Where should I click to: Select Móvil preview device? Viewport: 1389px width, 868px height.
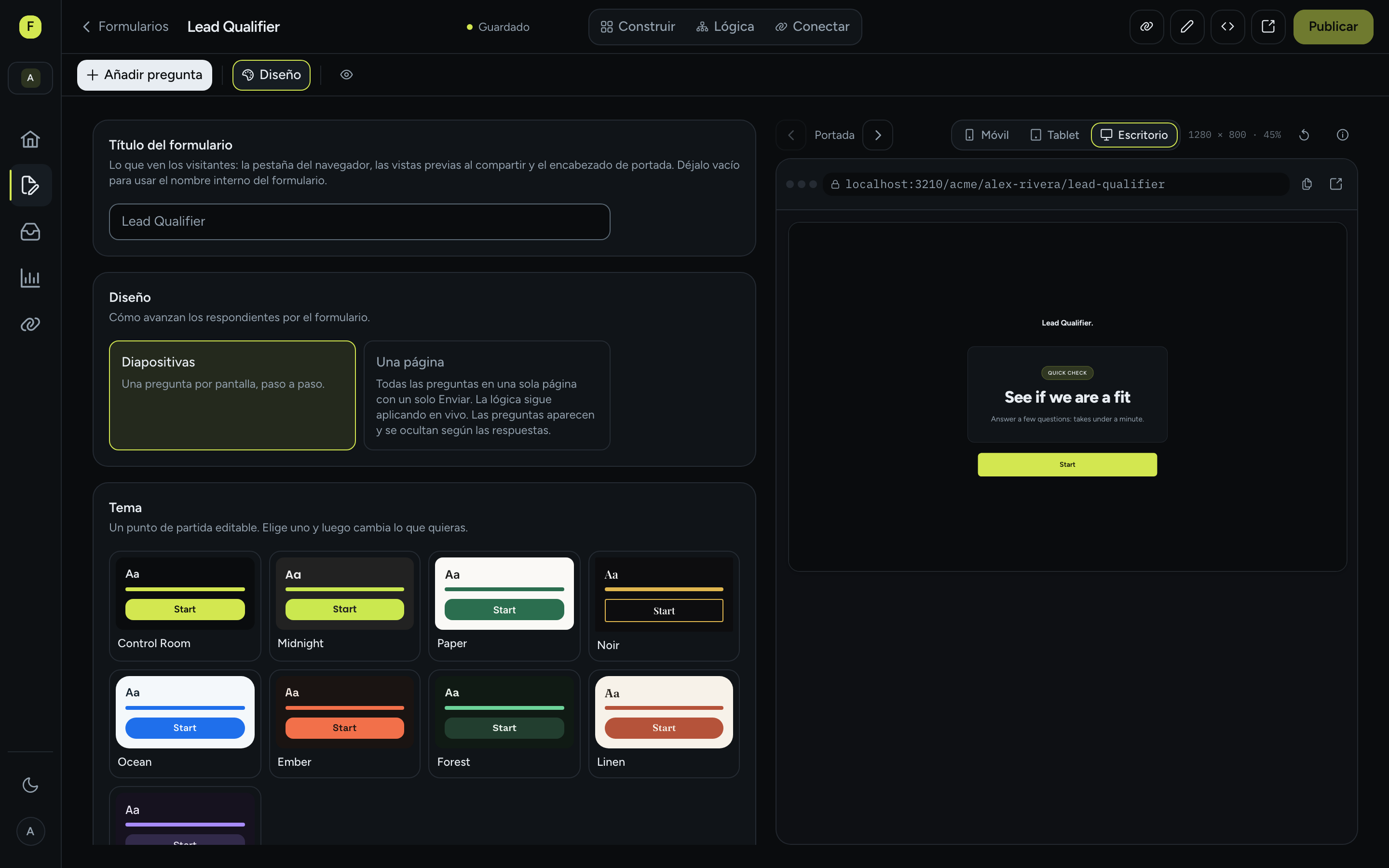click(x=987, y=135)
